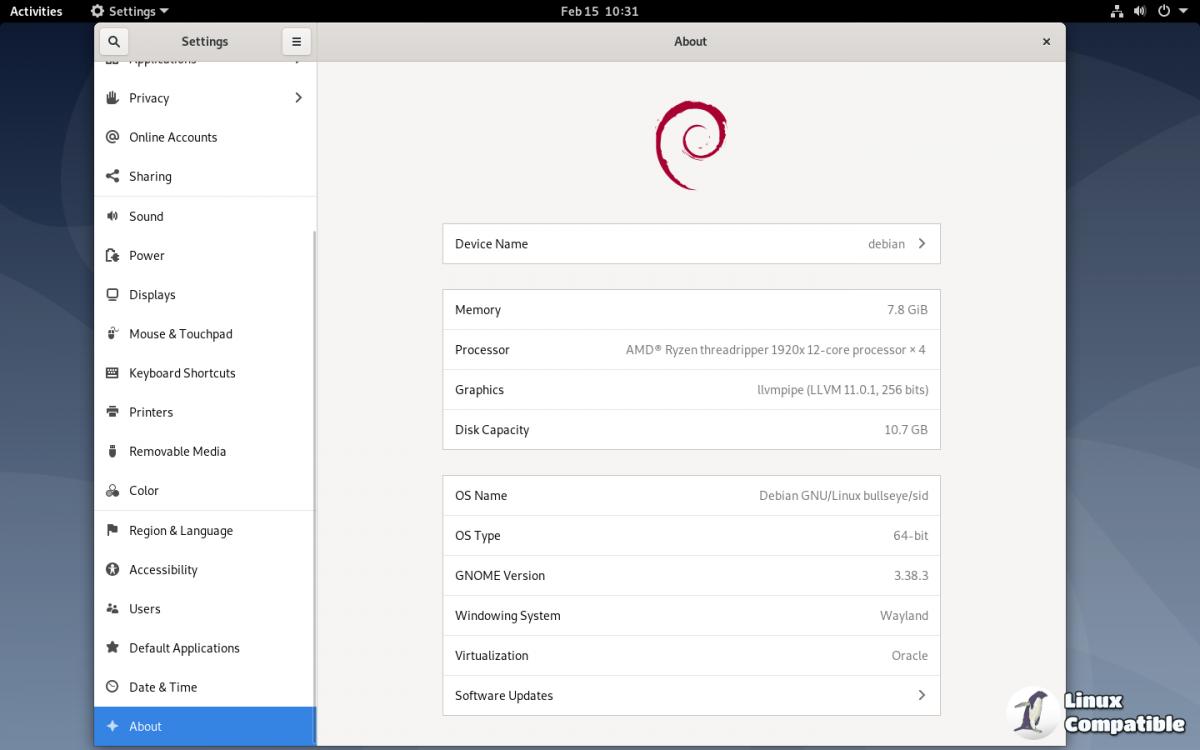Click the search magnifier icon in Settings
The image size is (1200, 750).
point(114,42)
